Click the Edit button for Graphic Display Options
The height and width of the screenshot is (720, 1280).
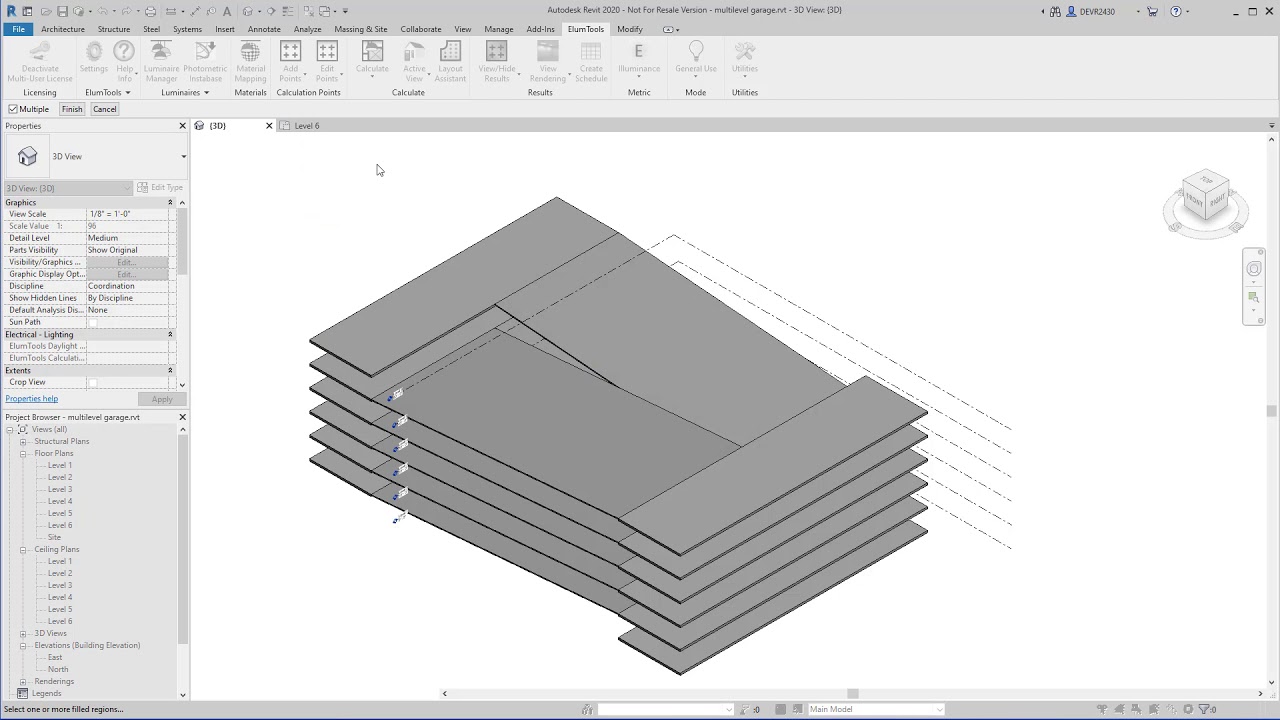pos(126,274)
